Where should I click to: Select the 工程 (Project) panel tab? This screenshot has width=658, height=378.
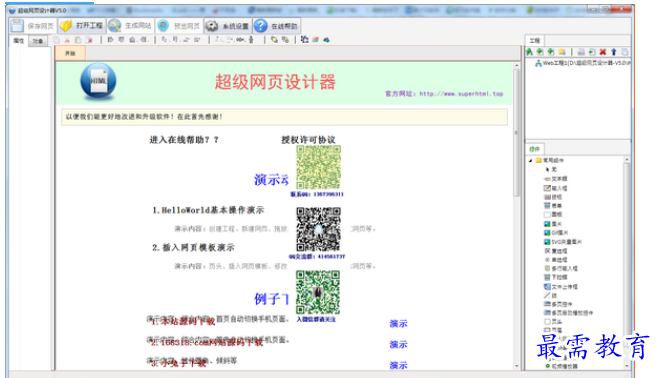(x=534, y=41)
